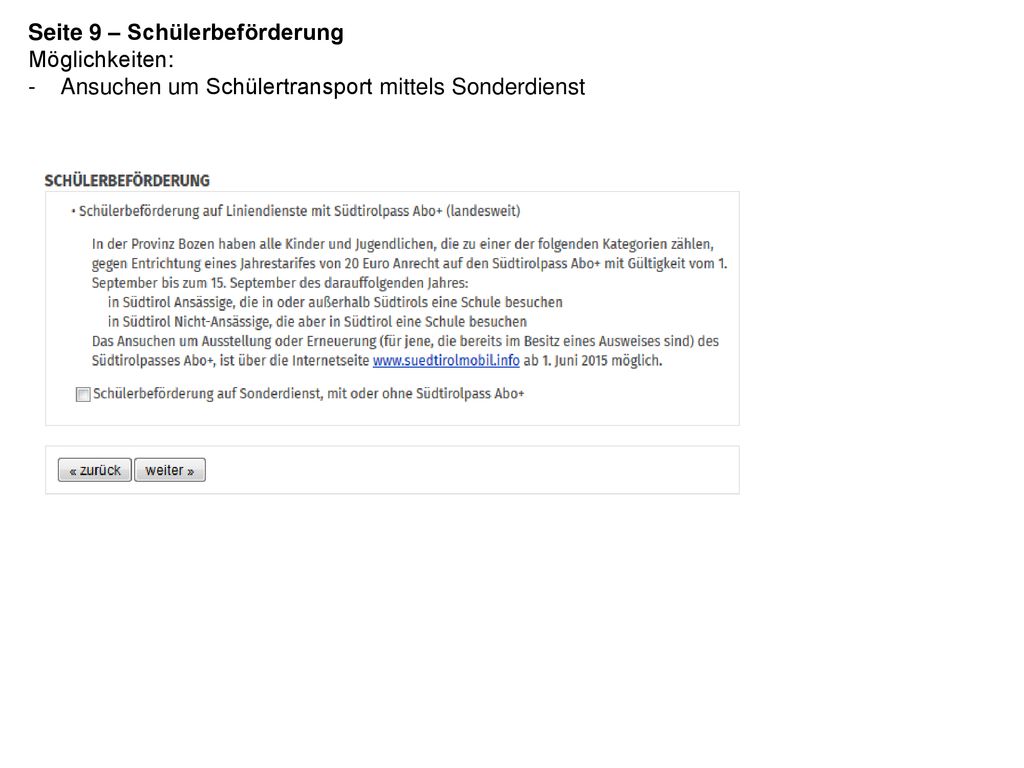Click the 'Seite 9 – Schülerbeförderung' title
This screenshot has height=768, width=1024.
click(185, 32)
